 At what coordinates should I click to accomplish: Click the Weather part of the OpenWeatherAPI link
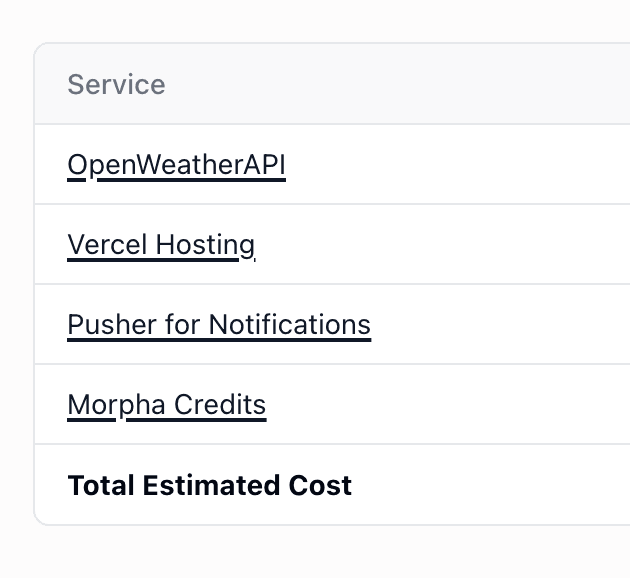tap(190, 165)
